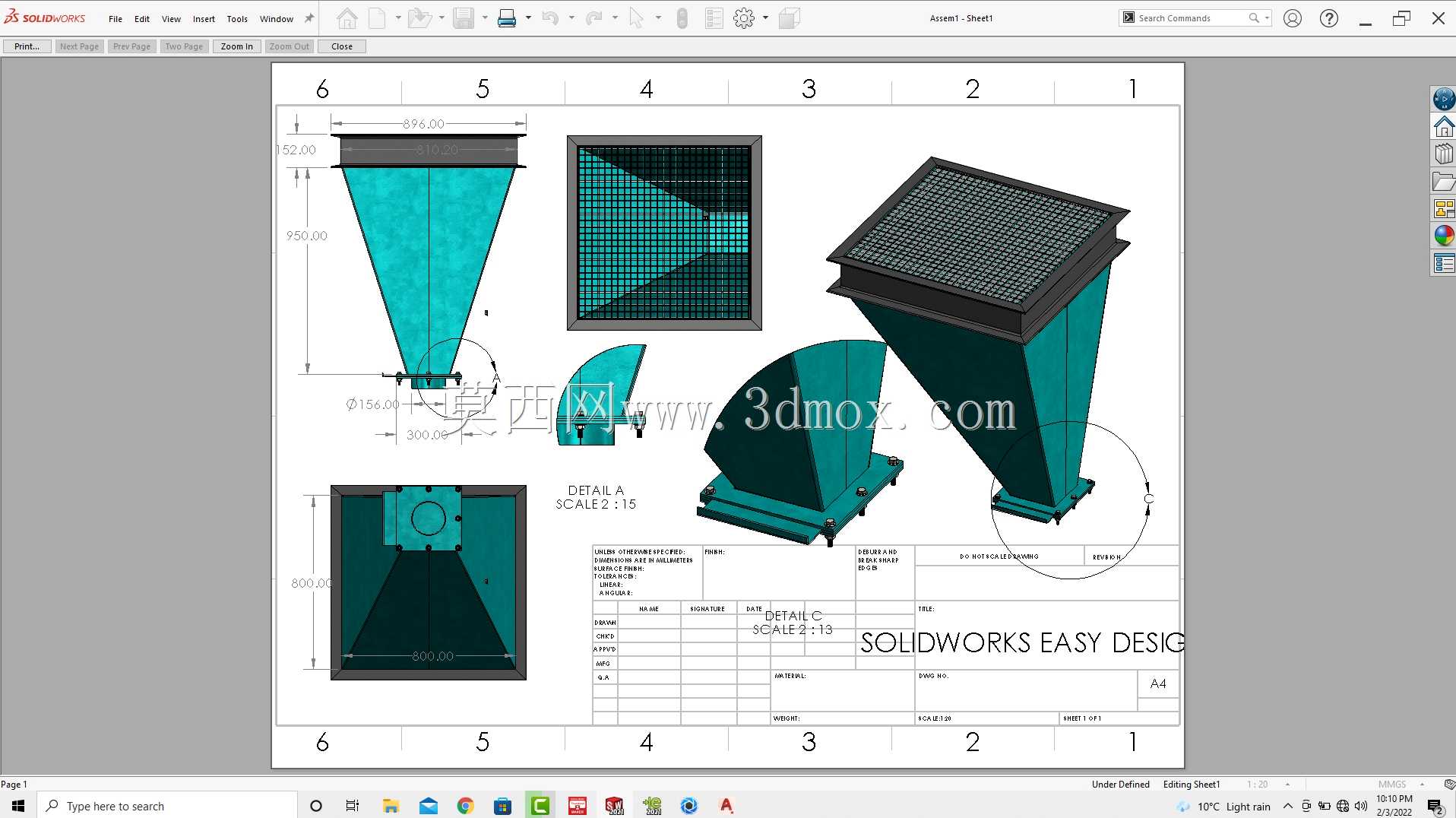This screenshot has height=818, width=1456.
Task: Click the File Properties list icon
Action: click(x=714, y=18)
